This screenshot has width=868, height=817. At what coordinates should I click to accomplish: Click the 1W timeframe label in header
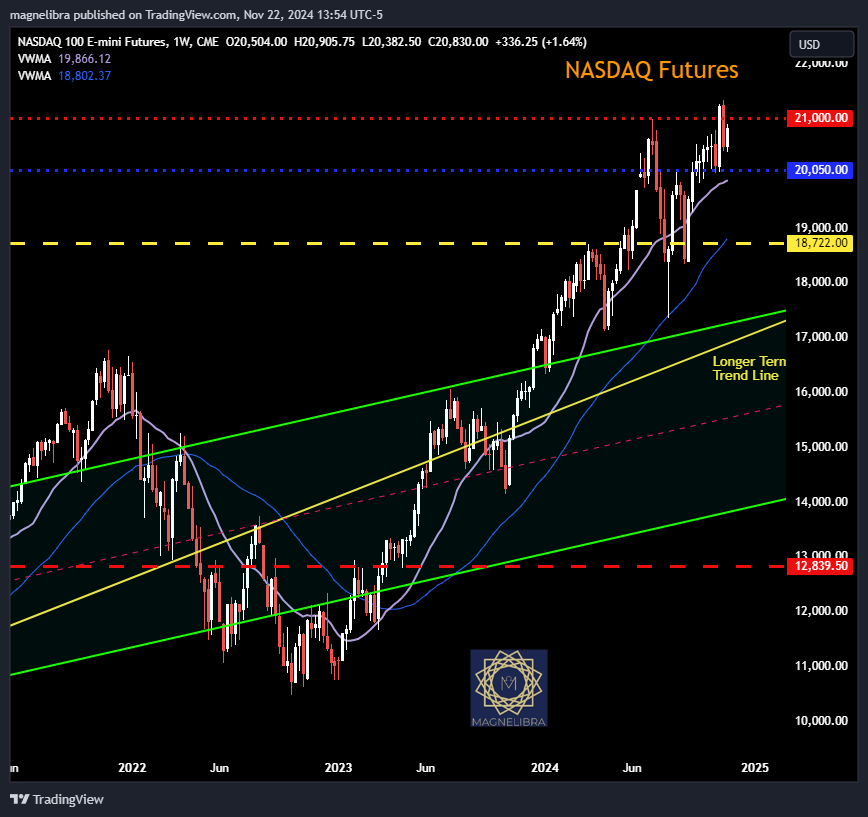click(x=182, y=42)
